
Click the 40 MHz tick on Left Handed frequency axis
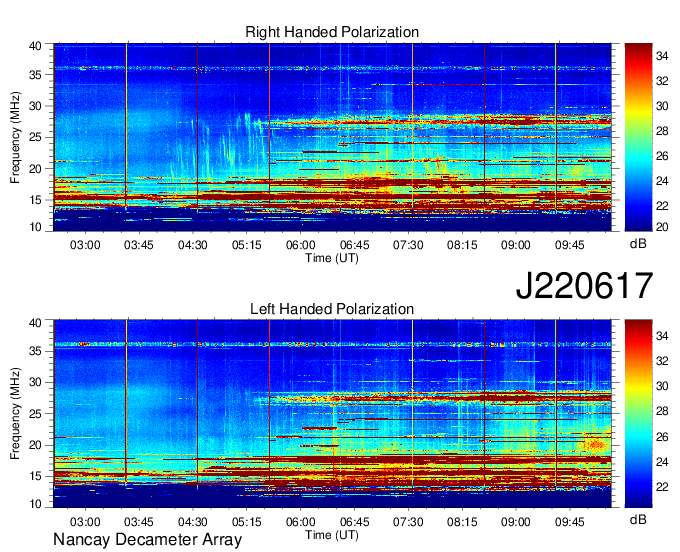[35, 322]
